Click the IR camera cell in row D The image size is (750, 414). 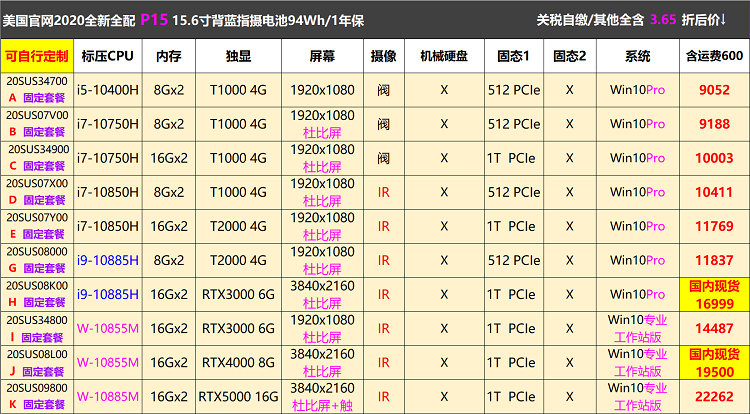point(384,192)
